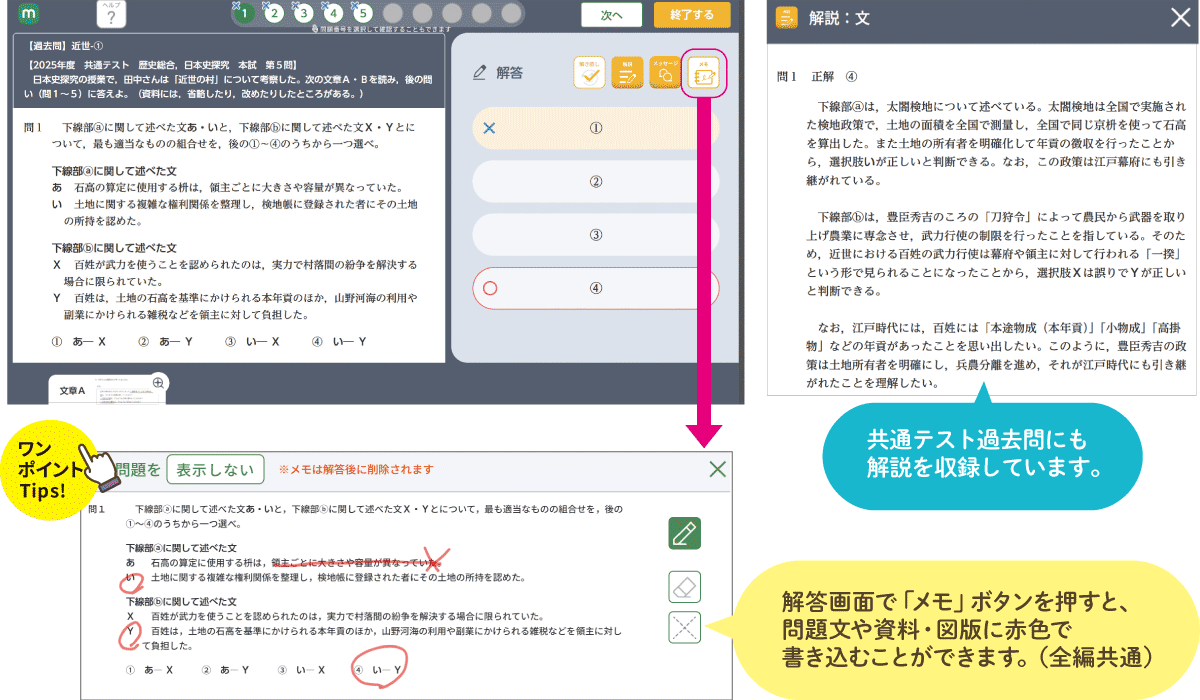
Task: Open the メッセージ message icon
Action: point(665,73)
